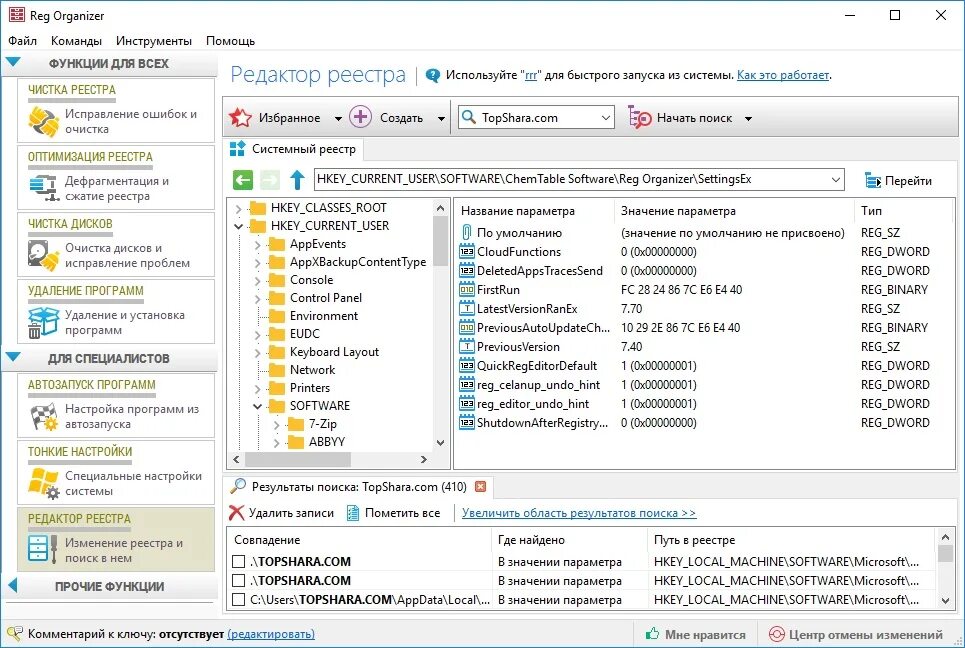Open the Помощь menu
Viewport: 965px width, 648px height.
(x=230, y=41)
